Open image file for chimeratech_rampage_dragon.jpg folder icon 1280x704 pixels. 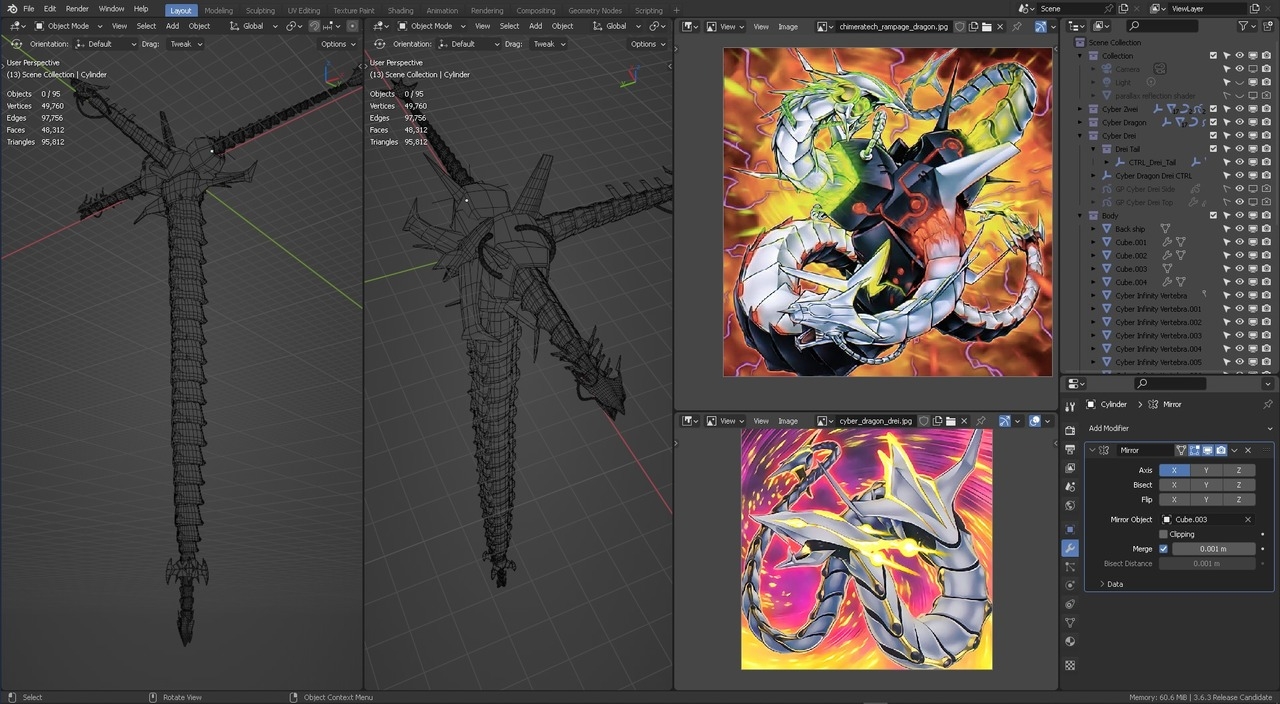(x=987, y=27)
